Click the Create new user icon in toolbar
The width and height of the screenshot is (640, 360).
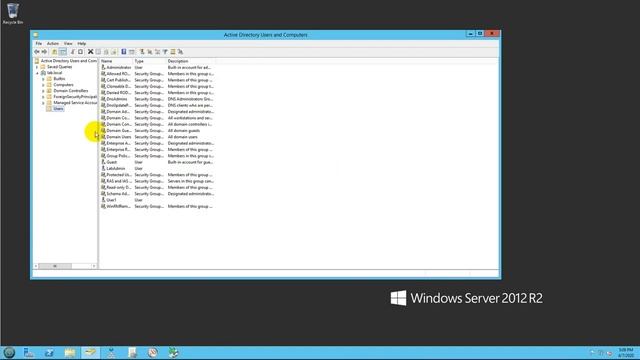pyautogui.click(x=142, y=52)
